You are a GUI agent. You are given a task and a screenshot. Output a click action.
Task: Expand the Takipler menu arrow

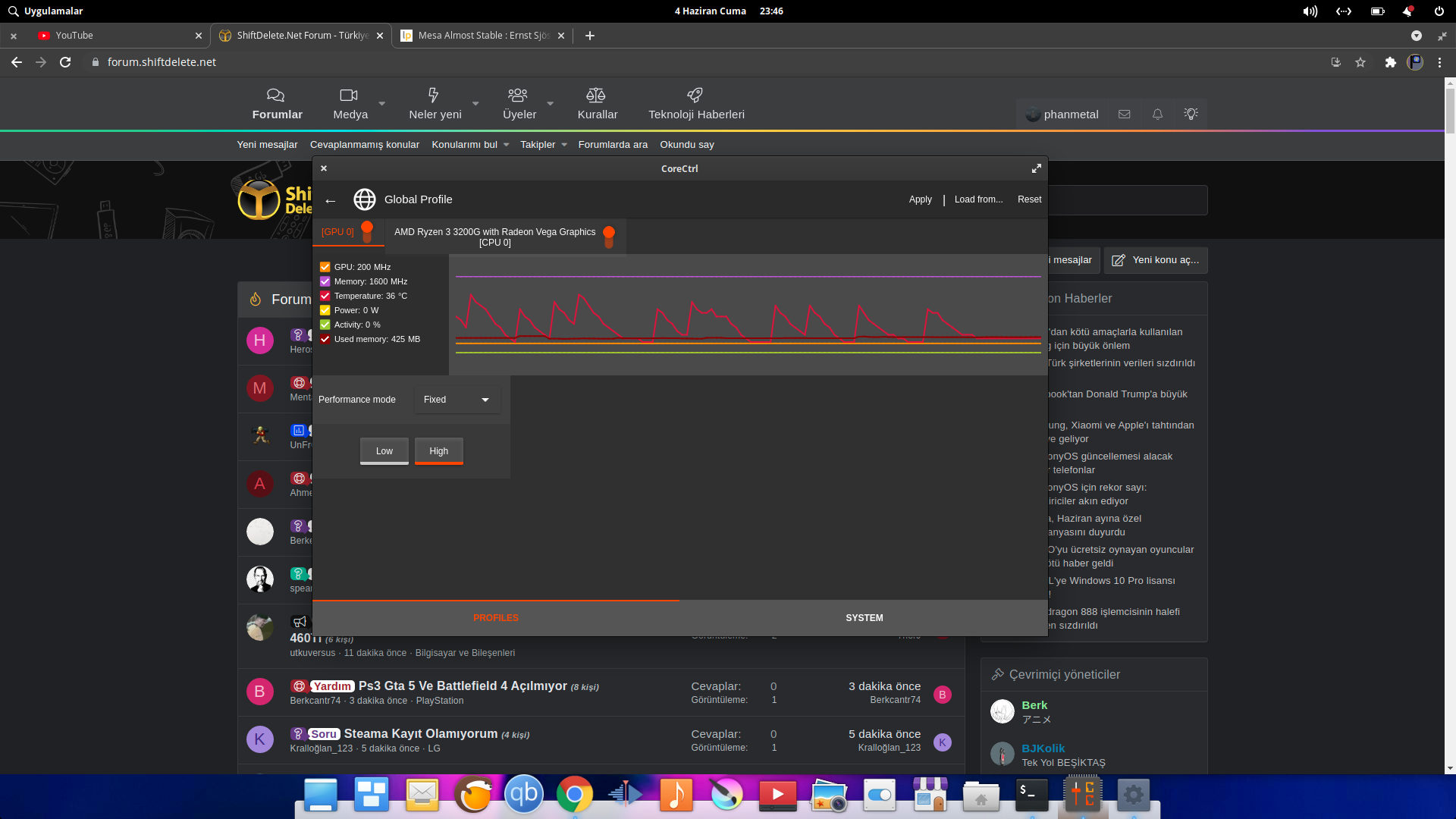coord(564,145)
